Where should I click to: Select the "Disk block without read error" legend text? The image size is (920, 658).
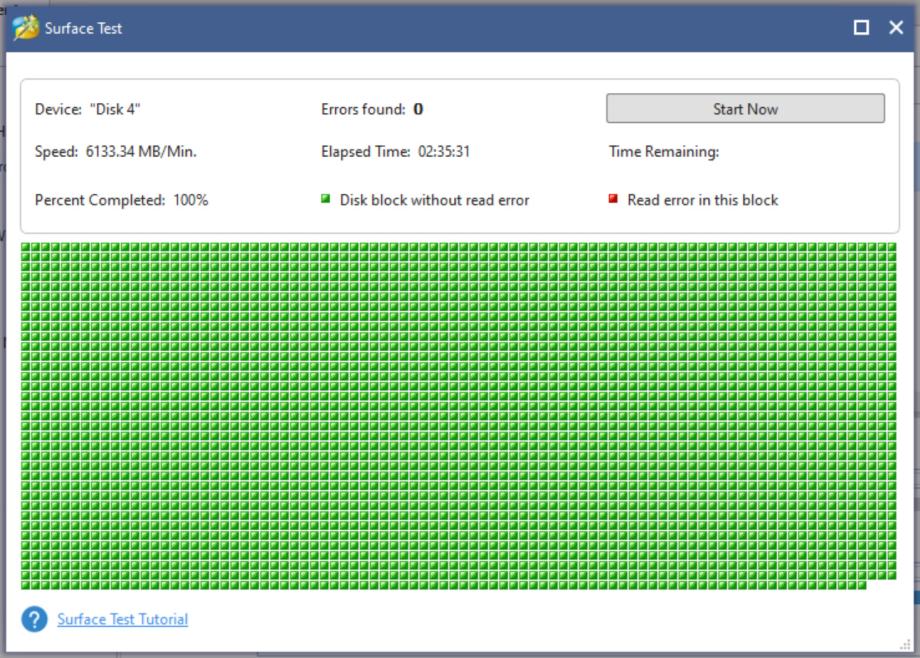coord(434,200)
